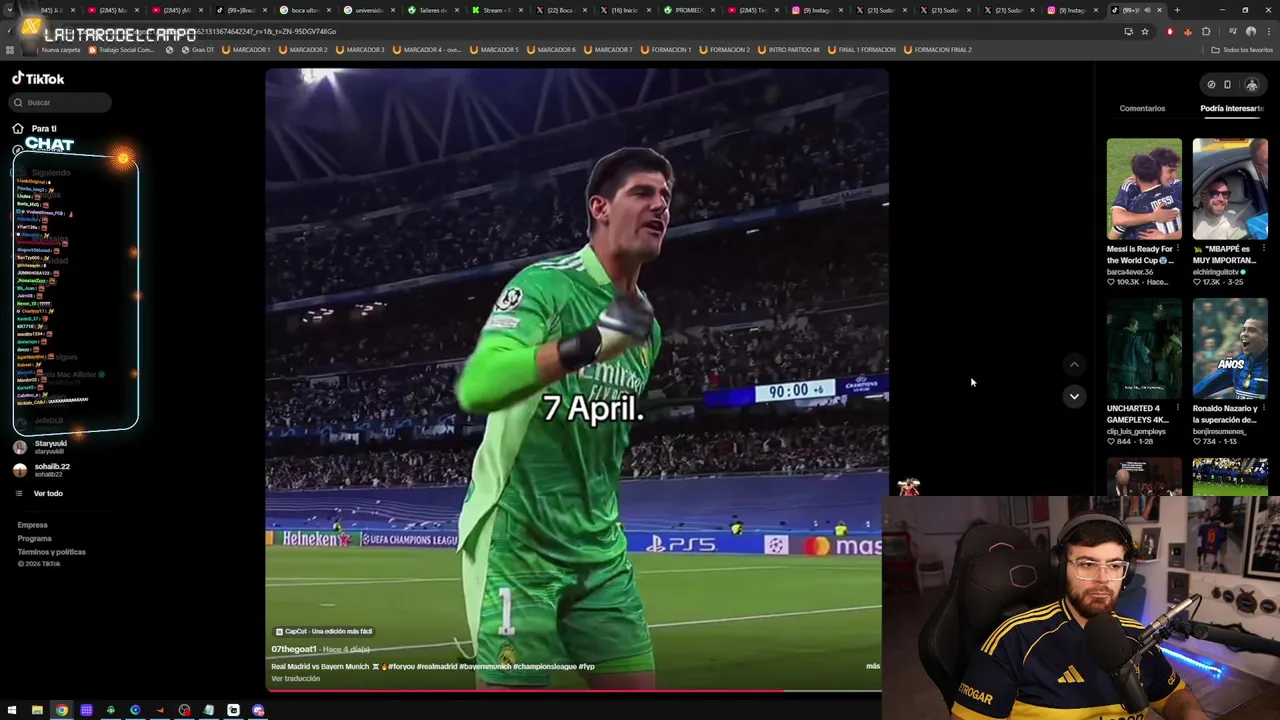1280x720 pixels.
Task: Open barca4ever.36 creator link
Action: (1130, 272)
